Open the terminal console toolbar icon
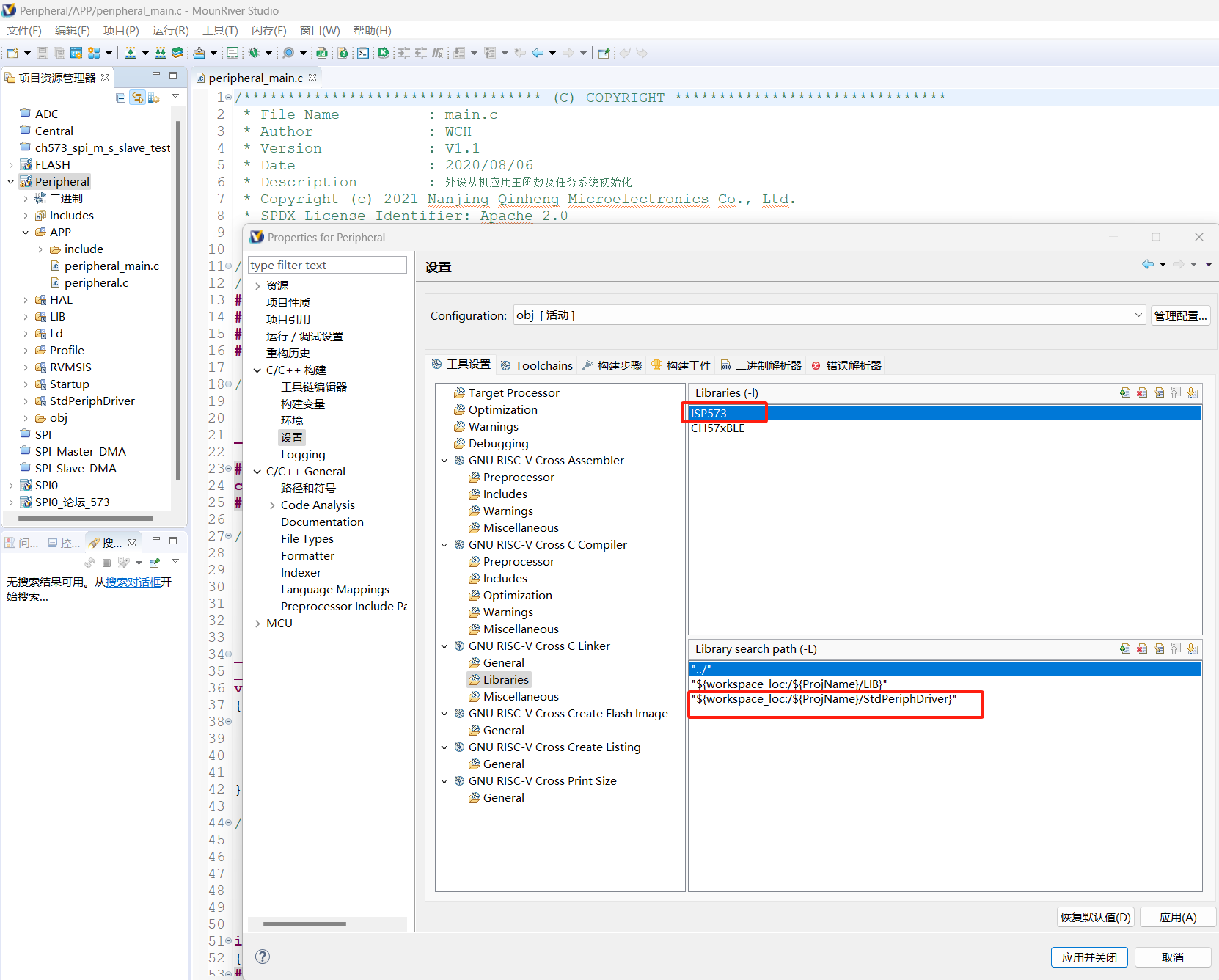The height and width of the screenshot is (980, 1219). pyautogui.click(x=363, y=53)
